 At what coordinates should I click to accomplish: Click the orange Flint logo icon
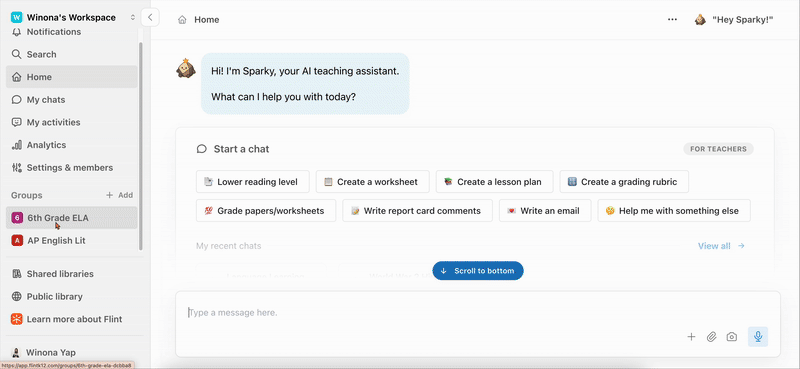click(x=17, y=319)
